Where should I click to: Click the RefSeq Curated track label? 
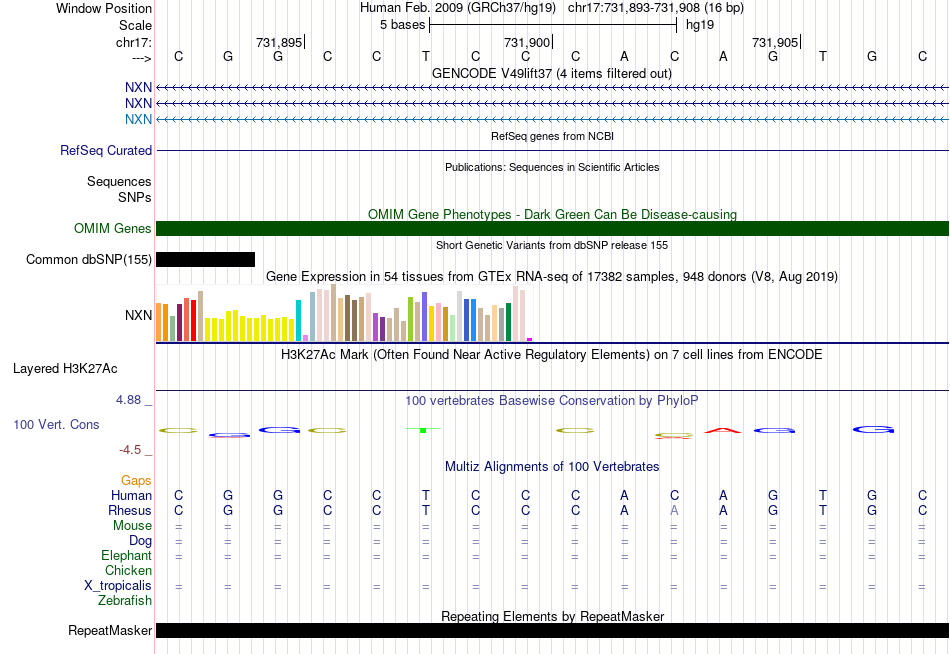point(106,151)
